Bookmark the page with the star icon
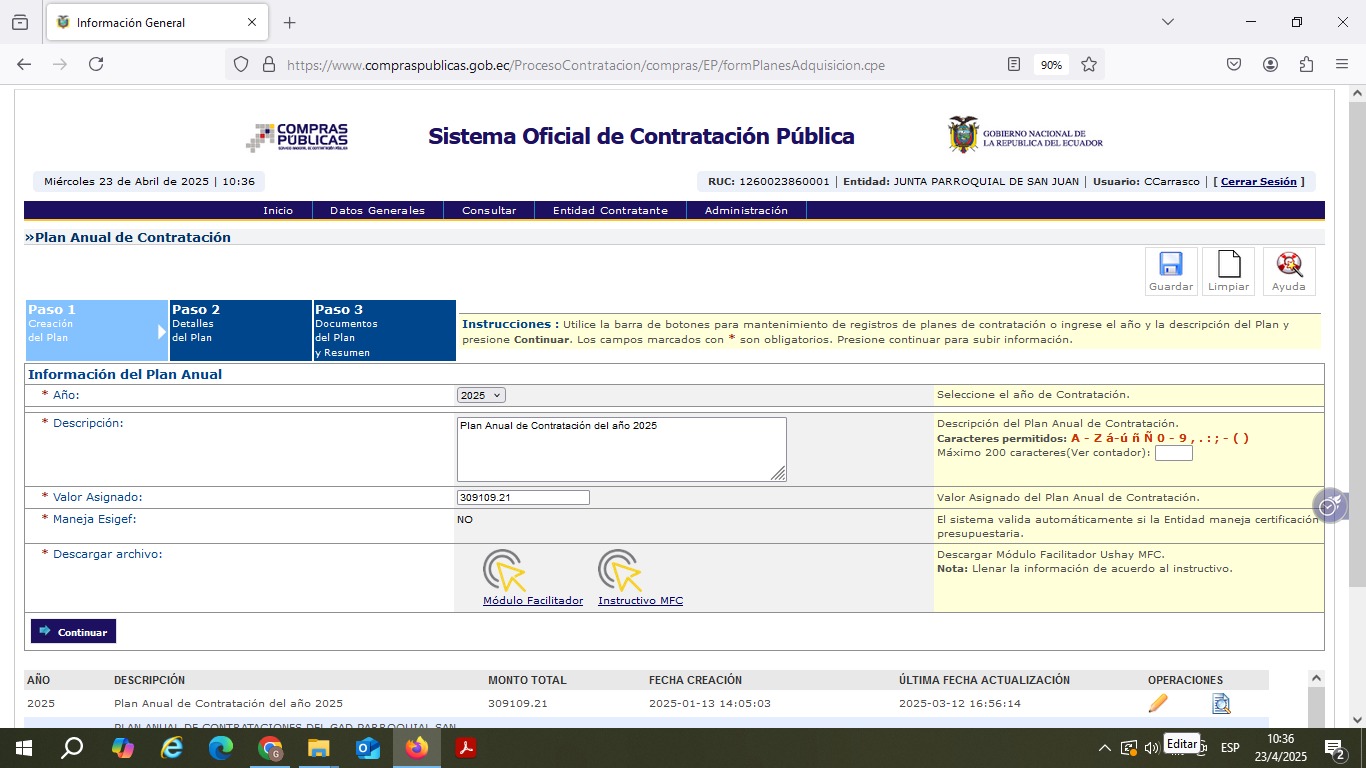This screenshot has height=768, width=1366. 1089,64
